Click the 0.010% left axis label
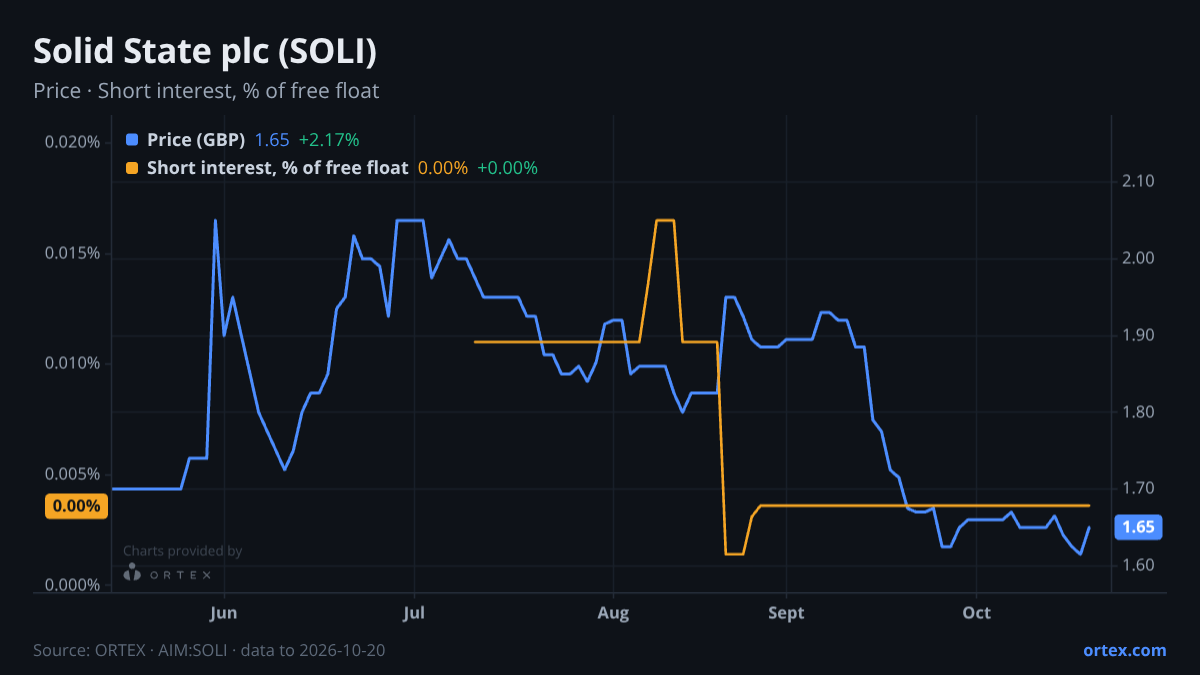The image size is (1200, 675). click(x=73, y=363)
